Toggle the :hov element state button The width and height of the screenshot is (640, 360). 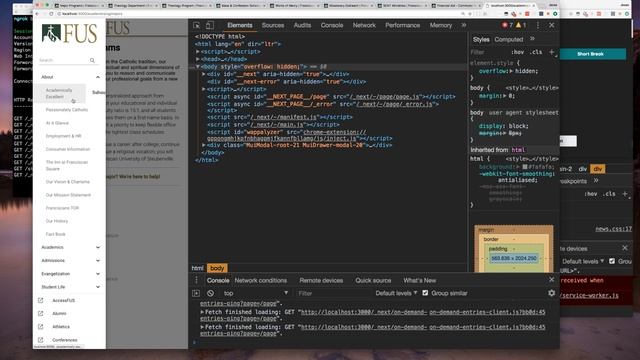tap(518, 52)
